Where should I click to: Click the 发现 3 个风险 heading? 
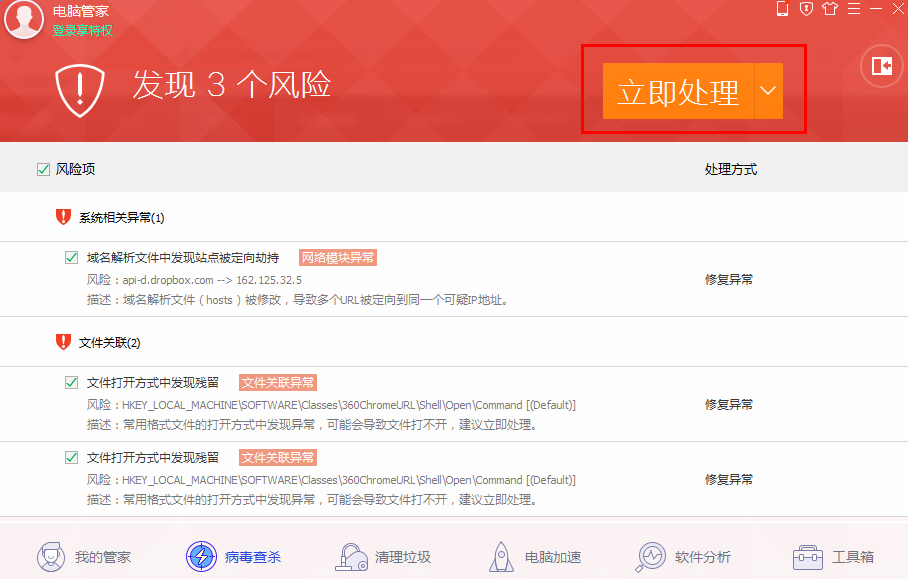coord(232,85)
